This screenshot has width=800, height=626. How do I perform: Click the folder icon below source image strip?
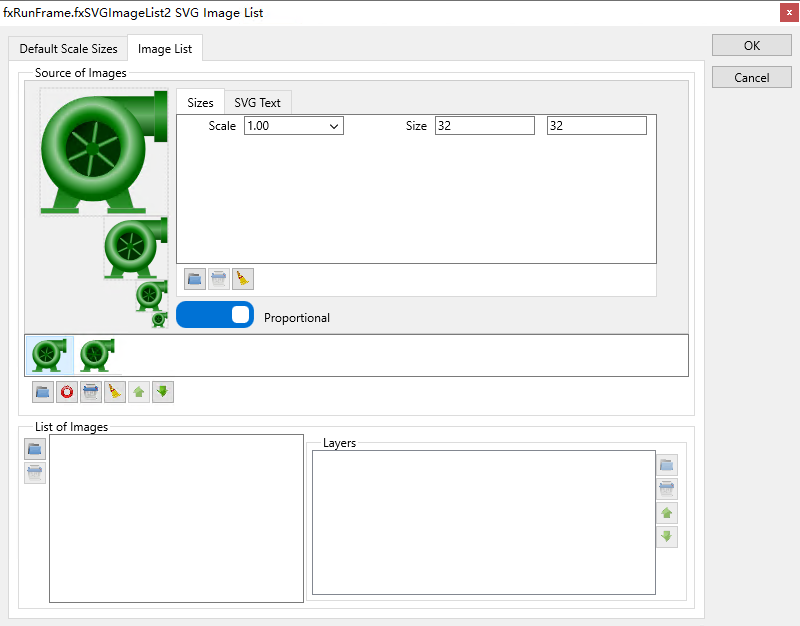[43, 392]
